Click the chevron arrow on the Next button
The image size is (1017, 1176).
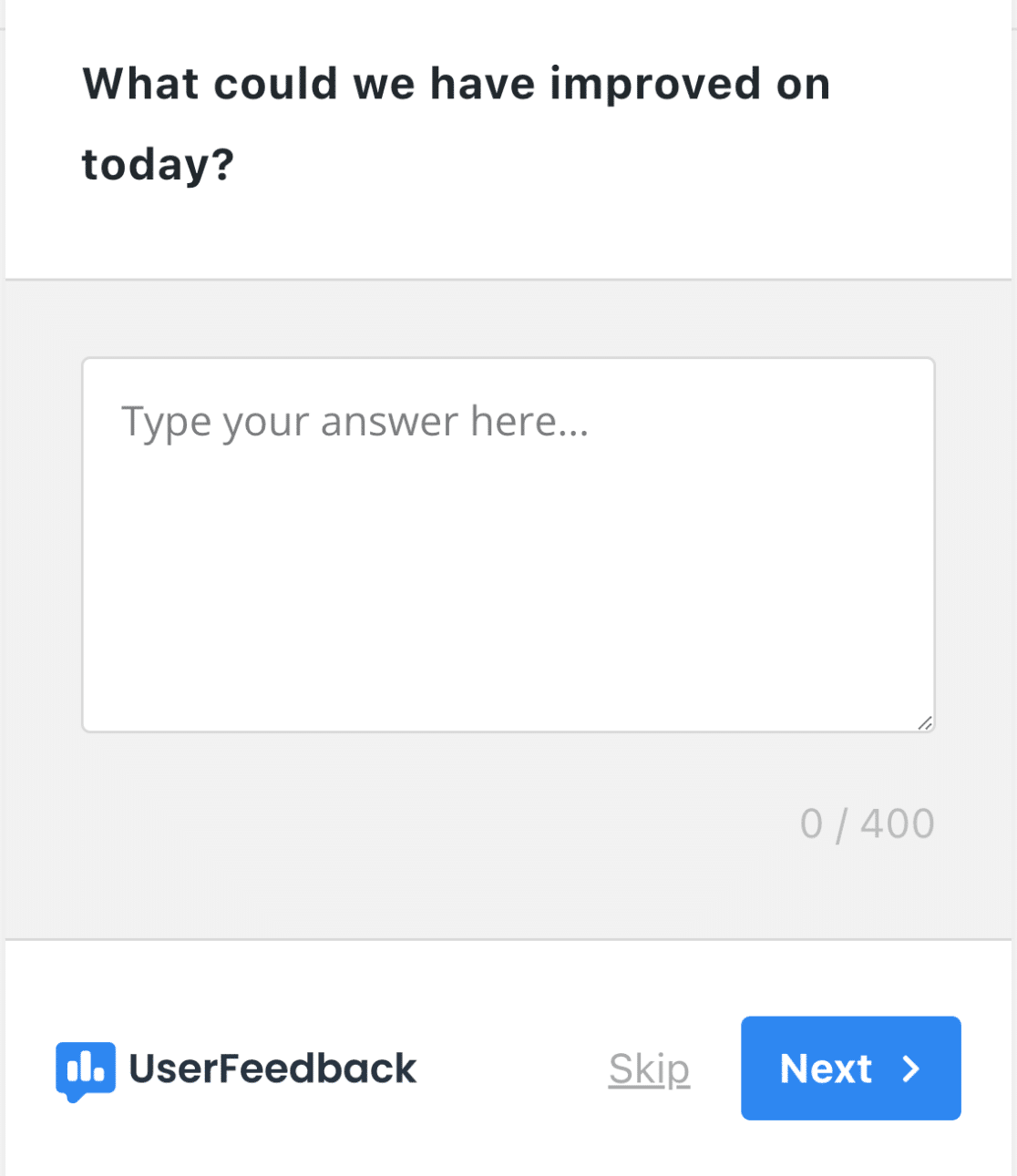click(910, 1069)
